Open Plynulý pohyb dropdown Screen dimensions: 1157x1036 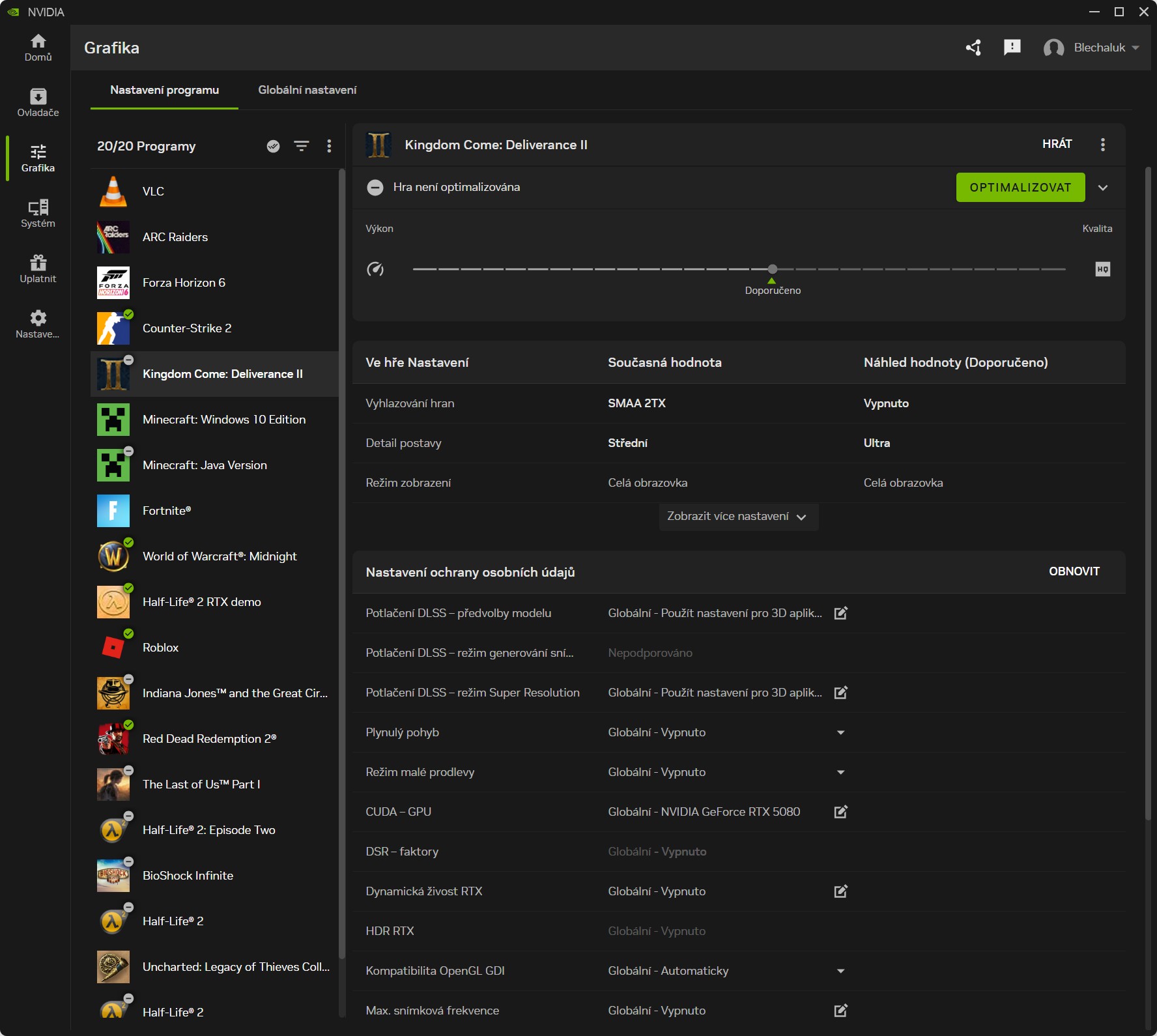tap(841, 732)
